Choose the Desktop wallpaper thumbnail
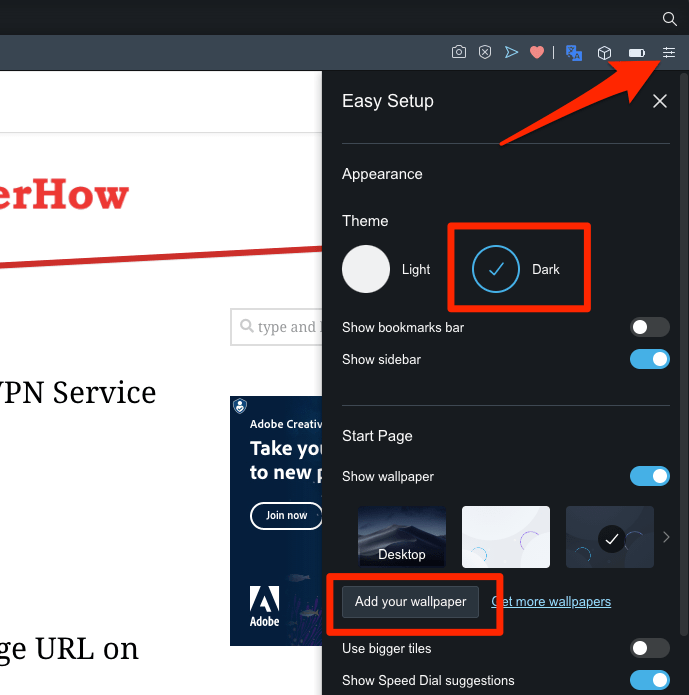The height and width of the screenshot is (695, 689). tap(401, 537)
